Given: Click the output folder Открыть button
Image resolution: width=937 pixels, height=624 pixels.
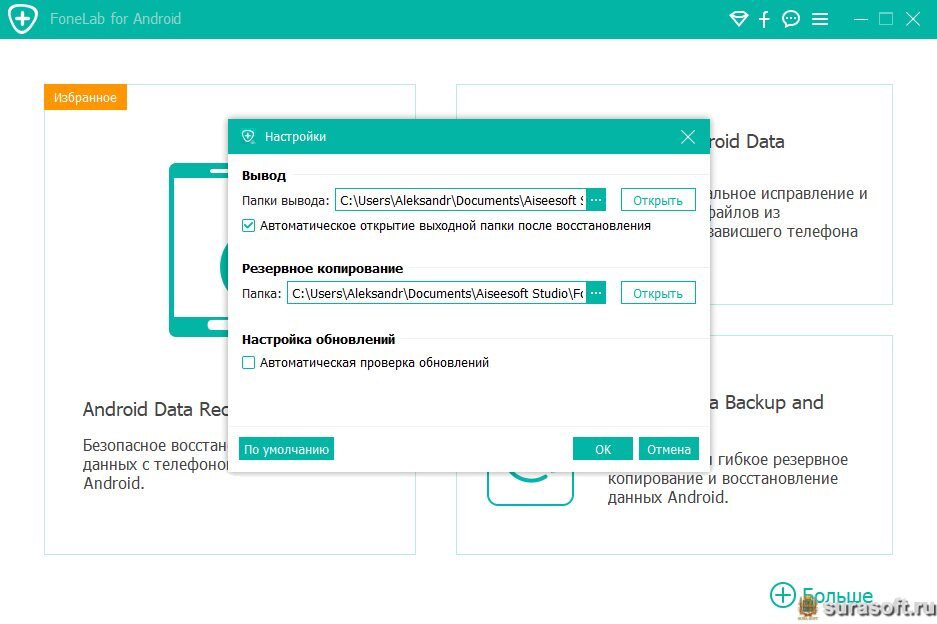Looking at the screenshot, I should point(658,200).
